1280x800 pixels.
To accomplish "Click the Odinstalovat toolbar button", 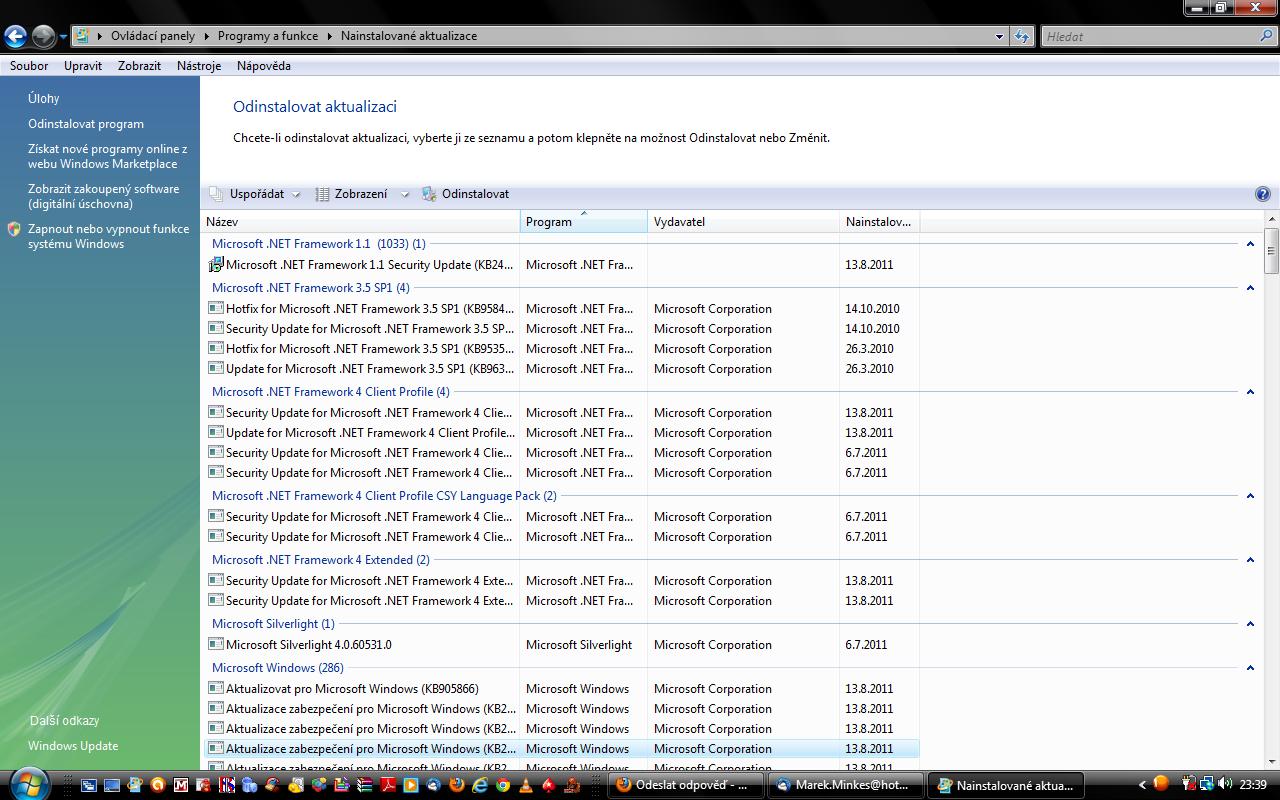I will coord(466,194).
